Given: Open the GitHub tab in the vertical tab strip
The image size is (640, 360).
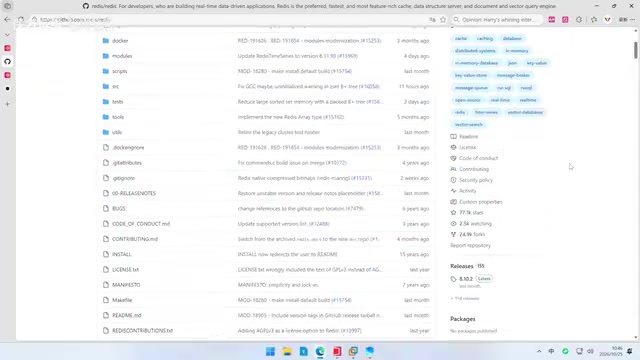Looking at the screenshot, I should (x=7, y=62).
